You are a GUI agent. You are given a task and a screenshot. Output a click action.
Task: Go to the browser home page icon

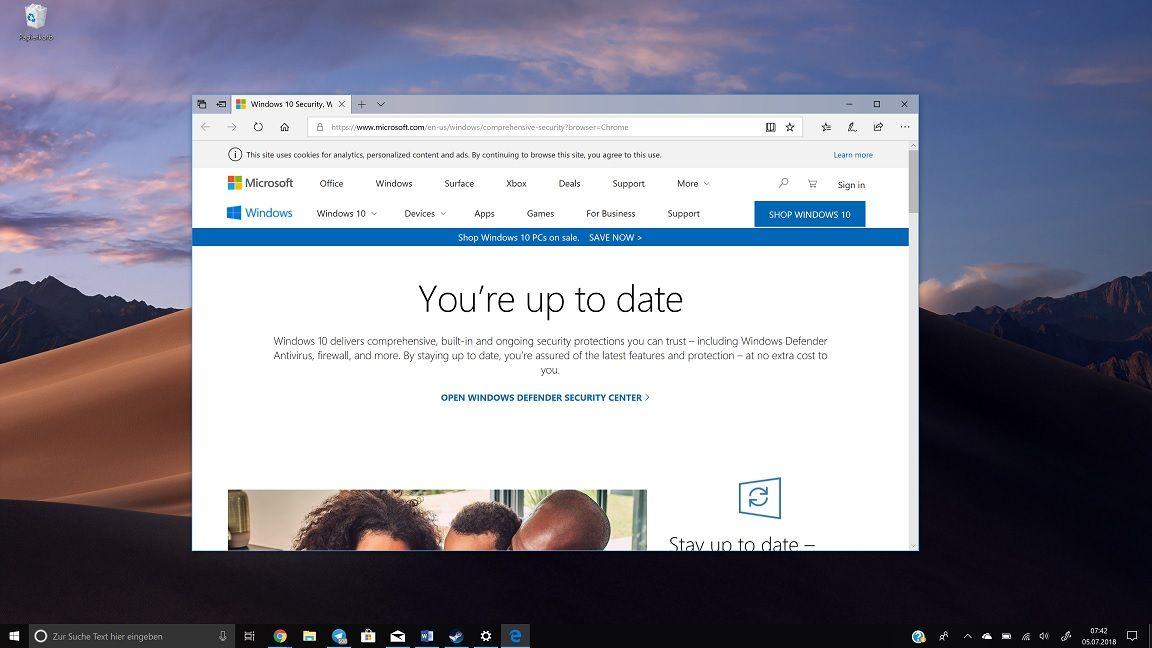[285, 127]
